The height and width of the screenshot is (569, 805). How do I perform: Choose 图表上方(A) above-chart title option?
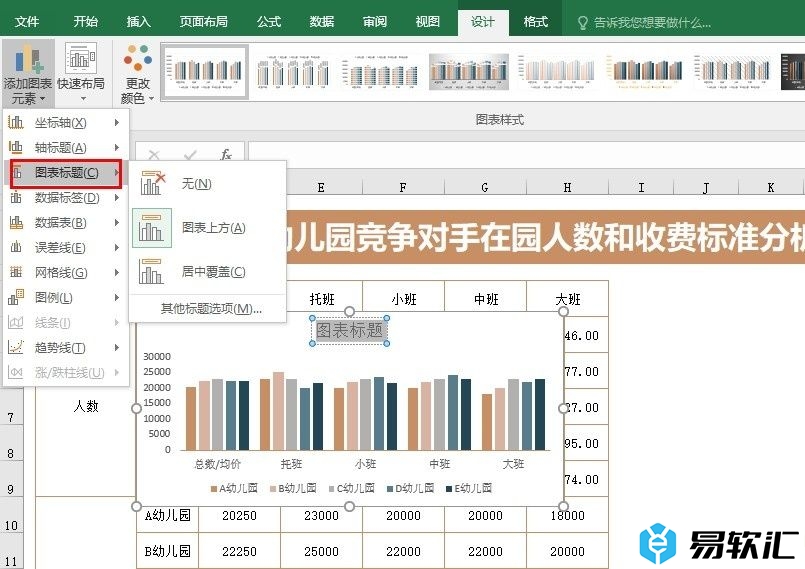[x=207, y=228]
